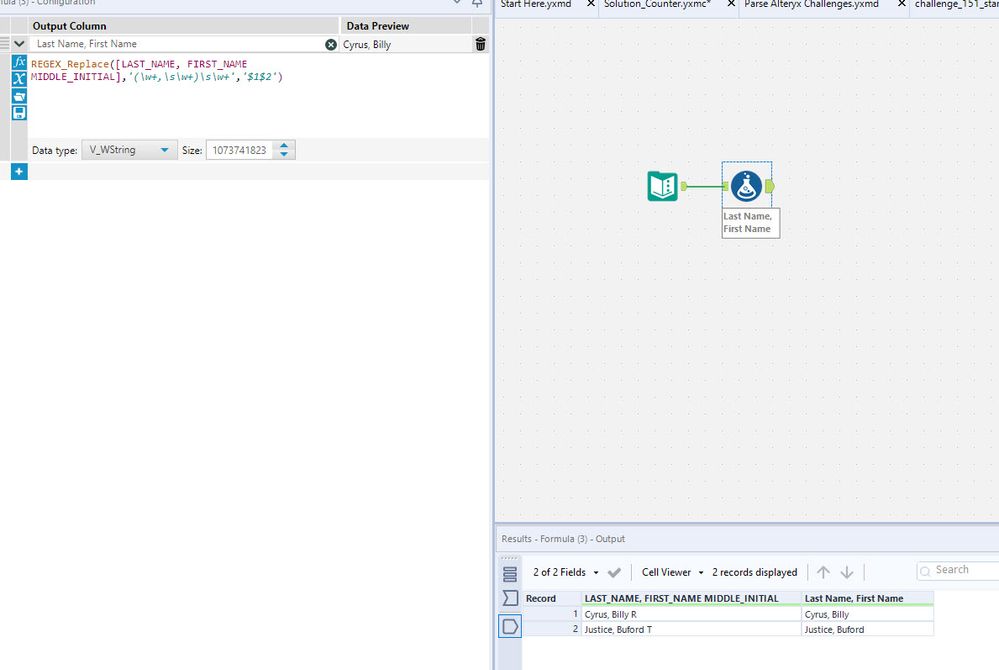Click result cell Cyrus, Billy
999x670 pixels.
click(x=867, y=615)
